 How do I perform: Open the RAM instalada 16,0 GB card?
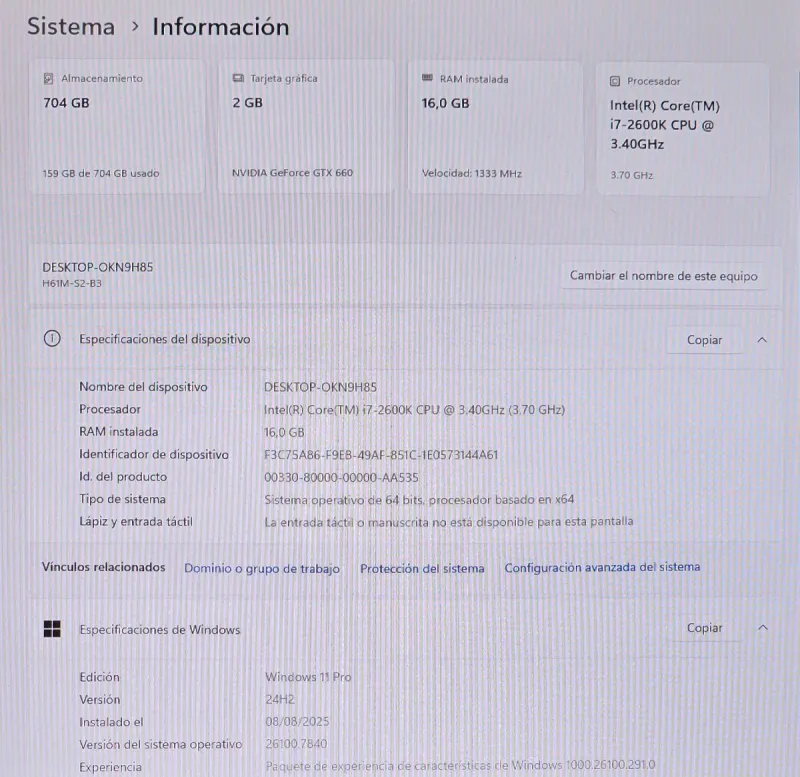pos(495,128)
